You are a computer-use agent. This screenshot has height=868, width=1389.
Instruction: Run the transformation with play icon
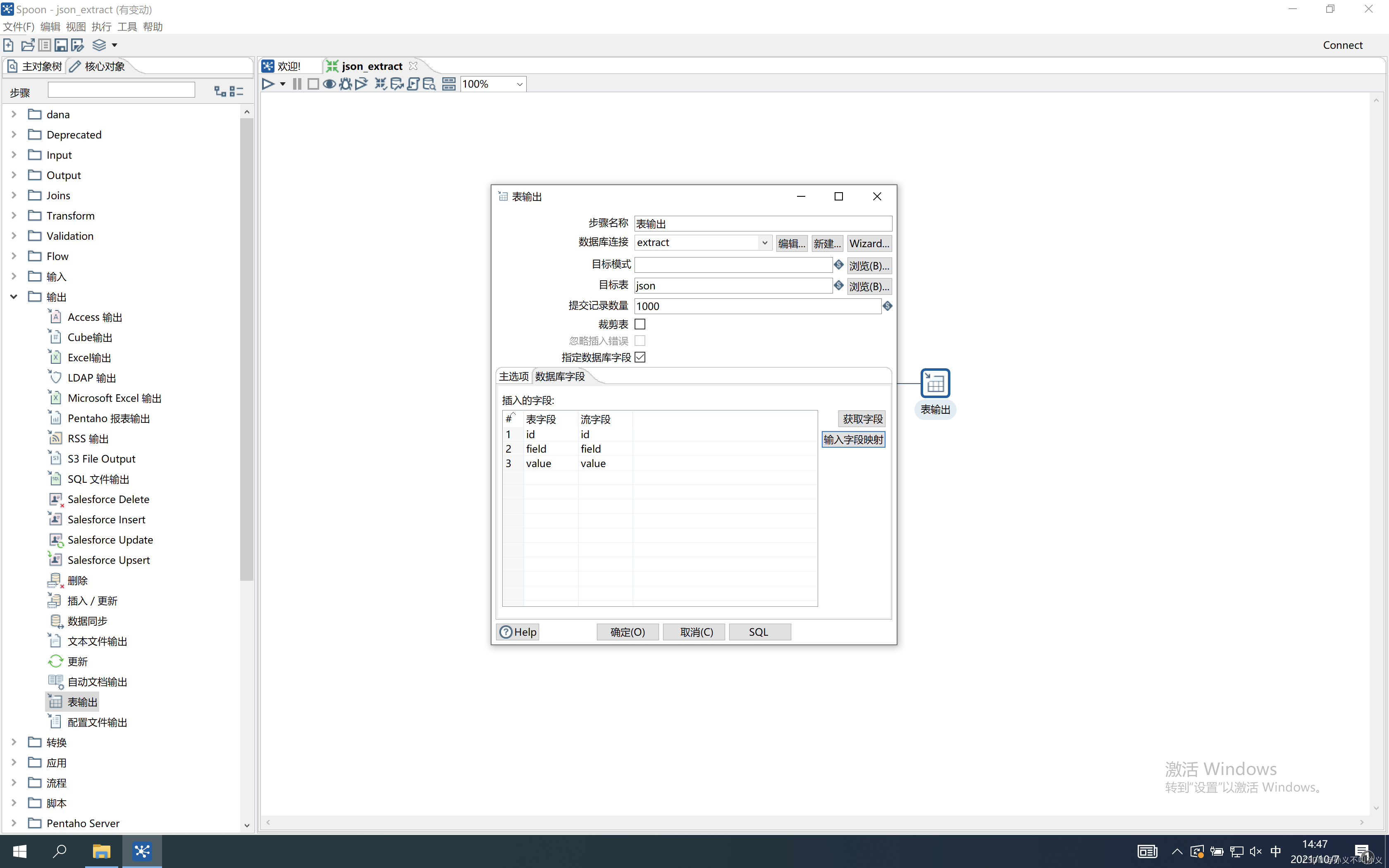tap(267, 84)
